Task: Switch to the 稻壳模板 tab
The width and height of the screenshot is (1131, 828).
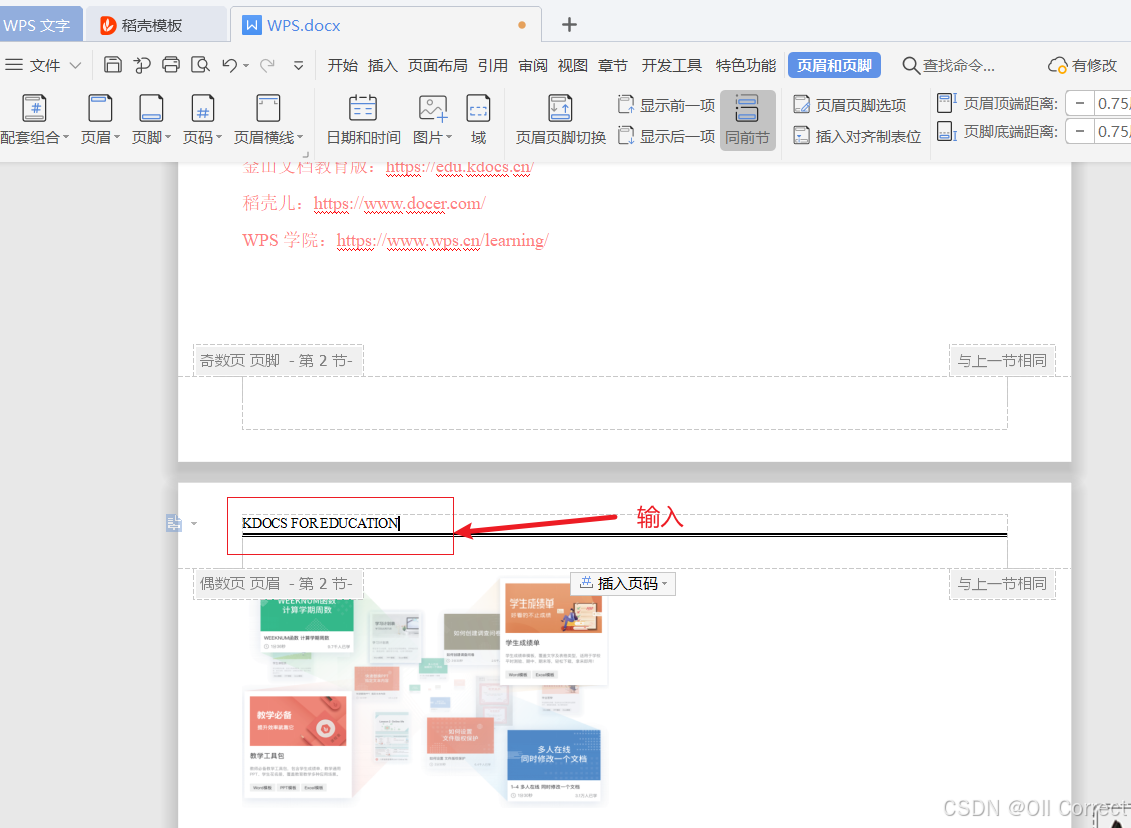Action: (156, 25)
